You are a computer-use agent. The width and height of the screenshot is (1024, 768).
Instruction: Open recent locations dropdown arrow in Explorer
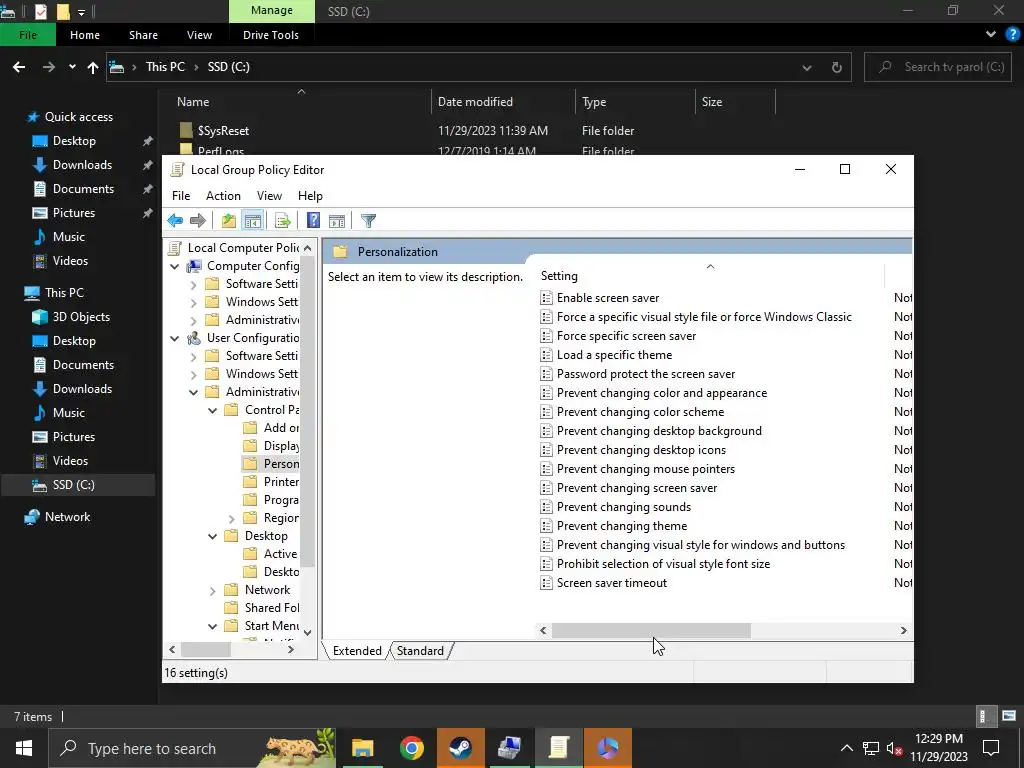72,67
